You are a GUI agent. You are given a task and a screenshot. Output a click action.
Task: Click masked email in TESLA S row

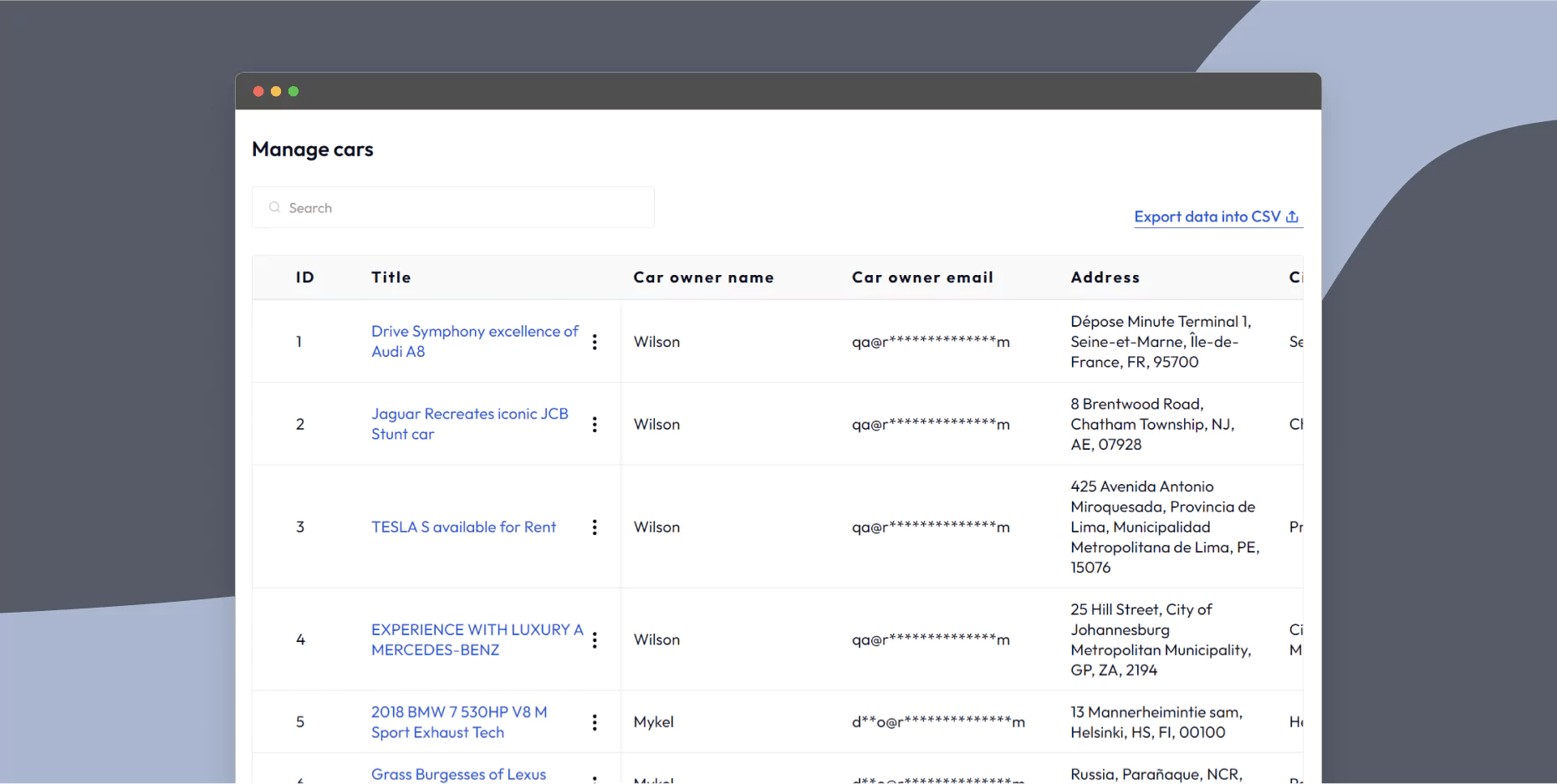tap(931, 527)
